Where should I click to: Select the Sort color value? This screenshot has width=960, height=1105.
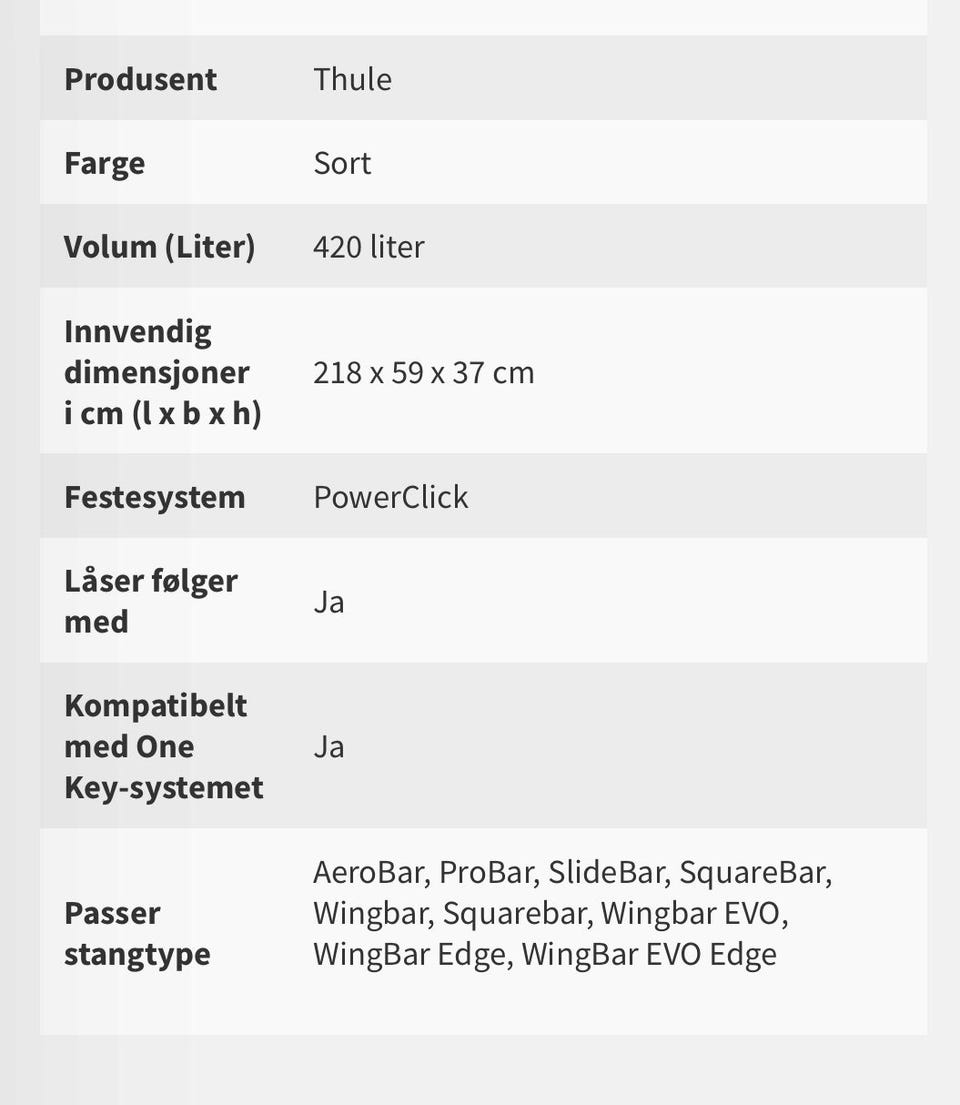(x=342, y=163)
